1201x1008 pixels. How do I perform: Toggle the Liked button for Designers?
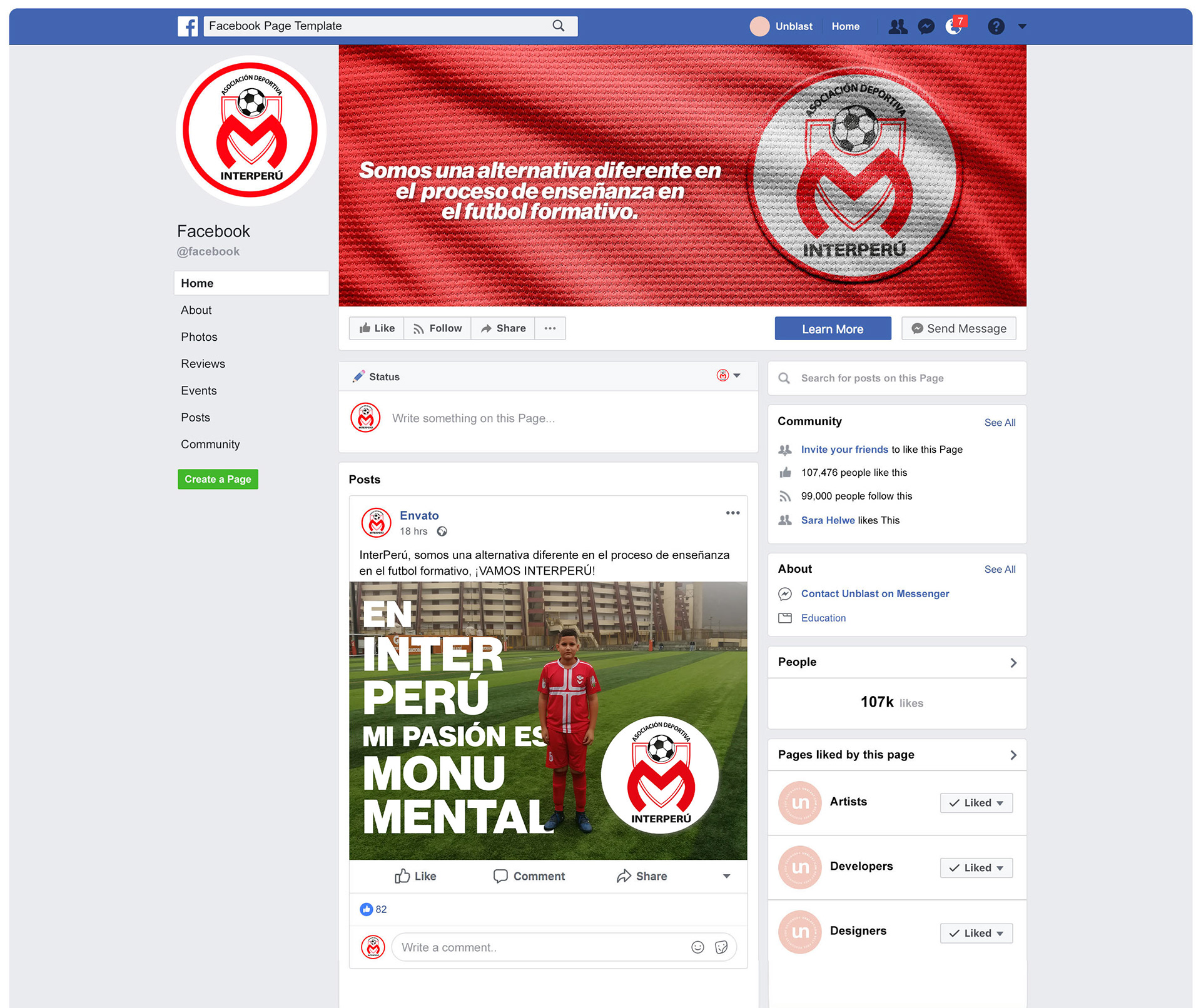pos(976,933)
